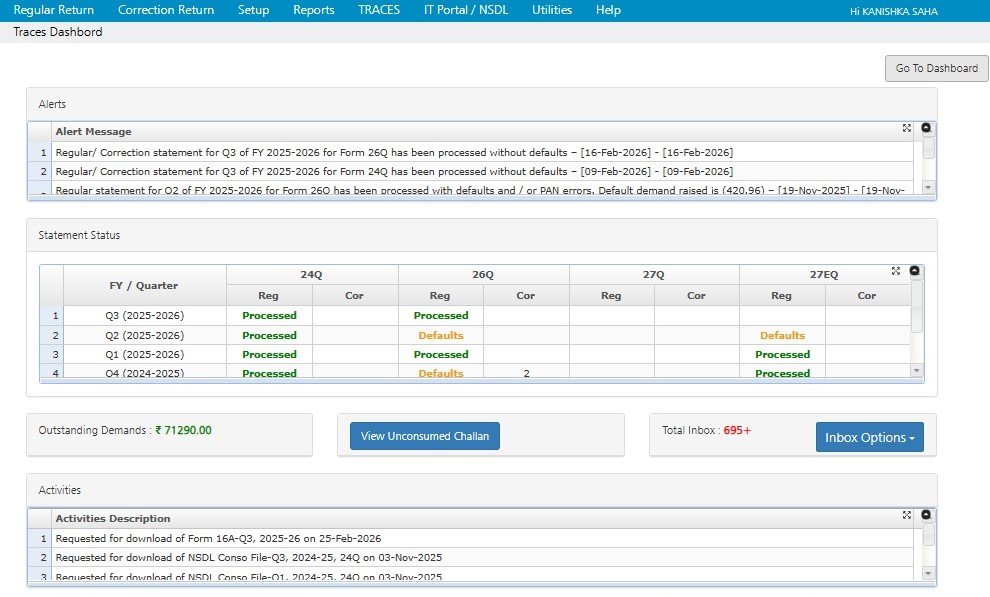The width and height of the screenshot is (990, 597).
Task: Open the Help menu
Action: (607, 10)
